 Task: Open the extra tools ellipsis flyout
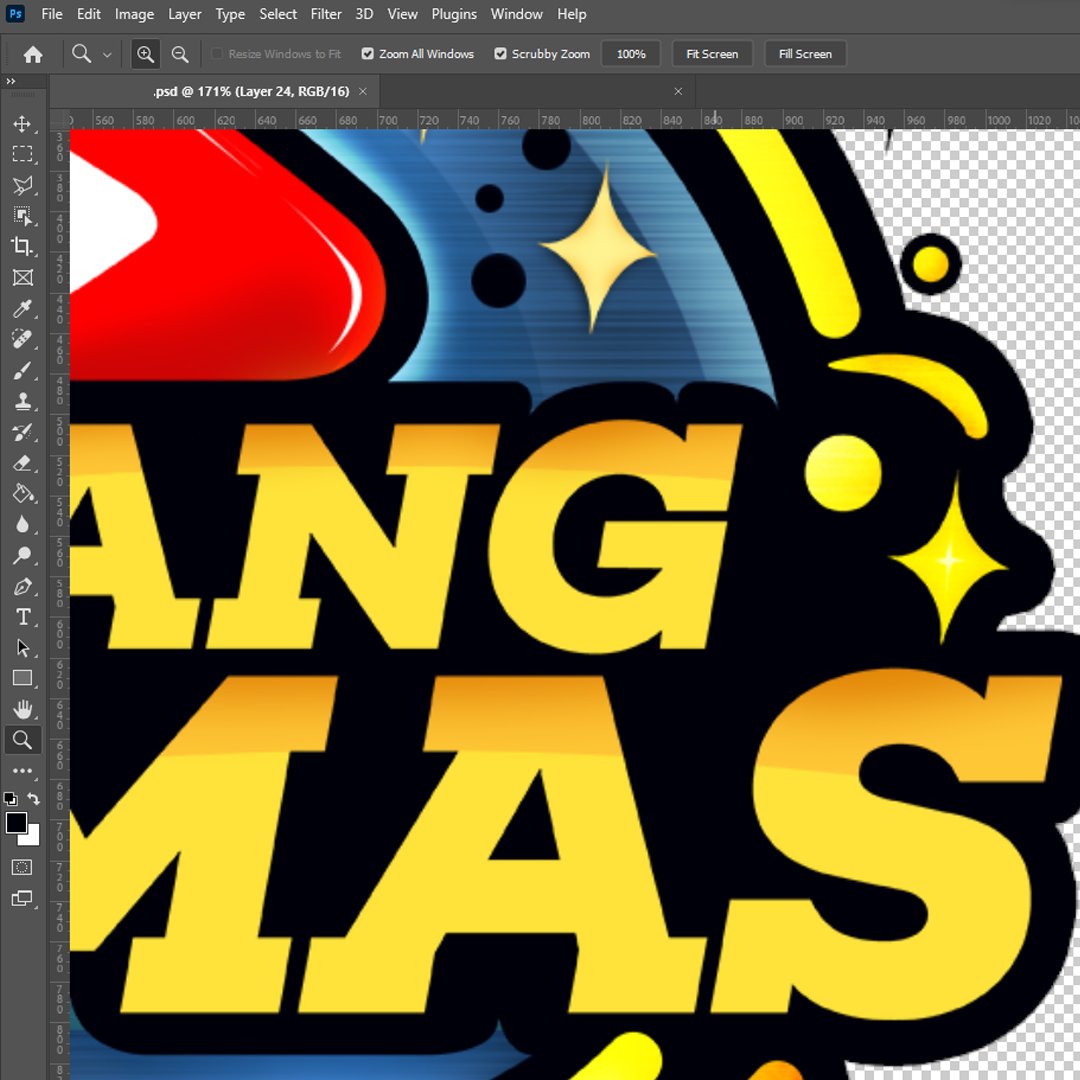(x=22, y=771)
